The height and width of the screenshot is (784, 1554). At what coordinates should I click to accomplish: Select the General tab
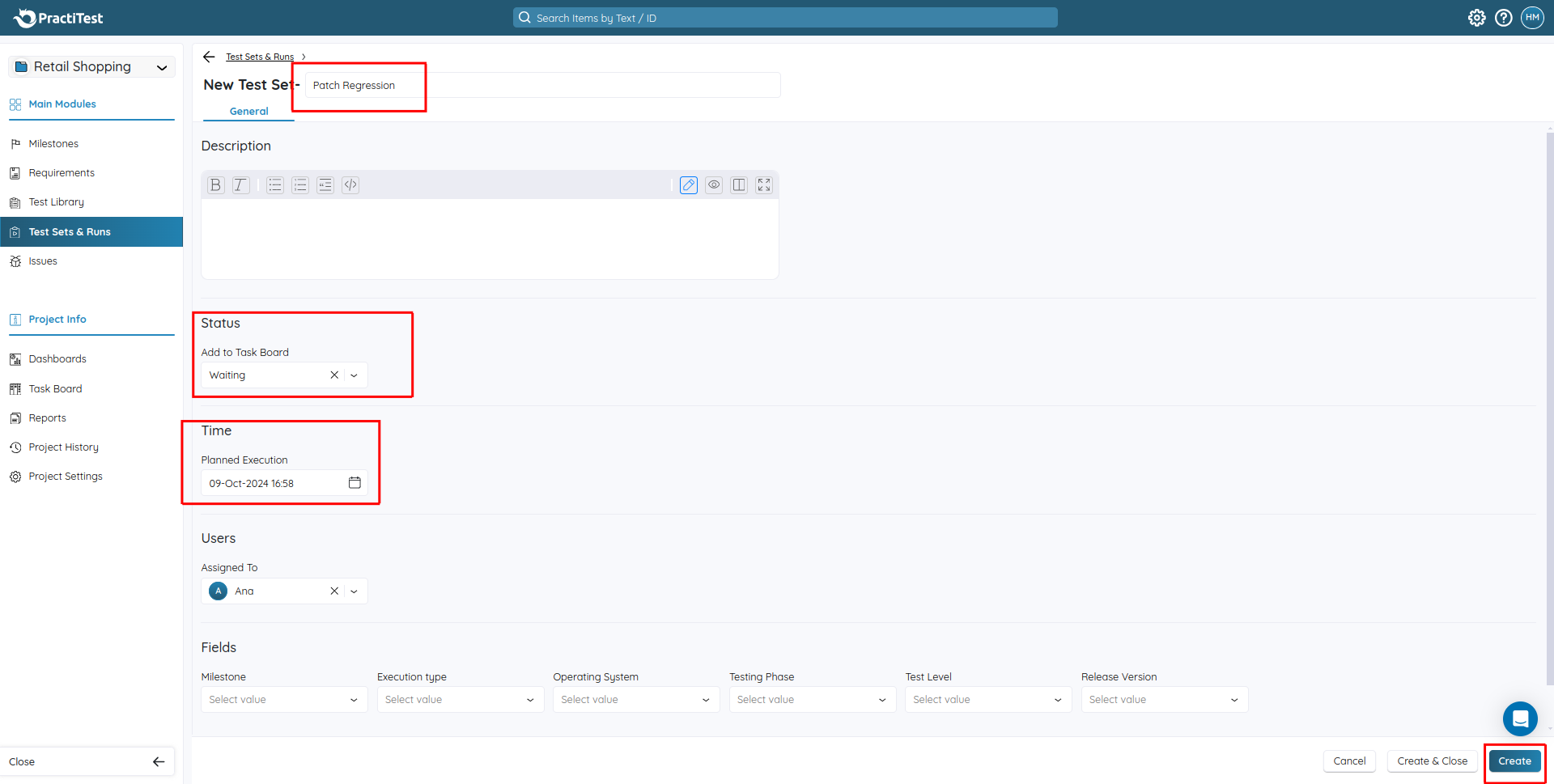(x=248, y=112)
